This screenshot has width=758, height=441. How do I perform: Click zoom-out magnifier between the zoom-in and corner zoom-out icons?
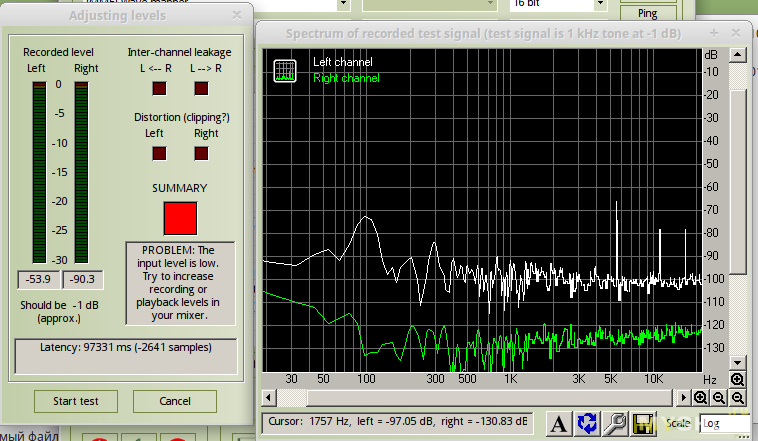click(x=719, y=398)
